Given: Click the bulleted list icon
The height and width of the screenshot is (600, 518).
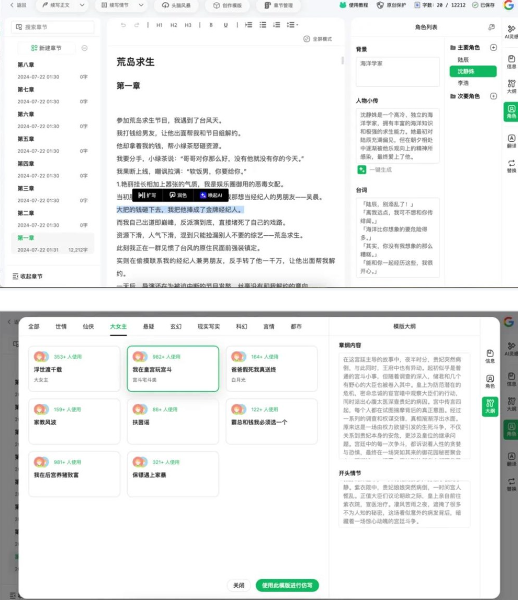Looking at the screenshot, I should tap(262, 25).
